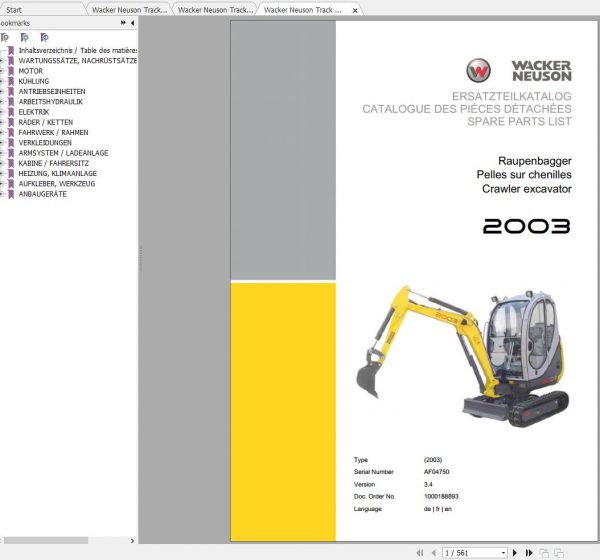Click the Wacker Neuson logo on page
The height and width of the screenshot is (560, 600).
(519, 70)
